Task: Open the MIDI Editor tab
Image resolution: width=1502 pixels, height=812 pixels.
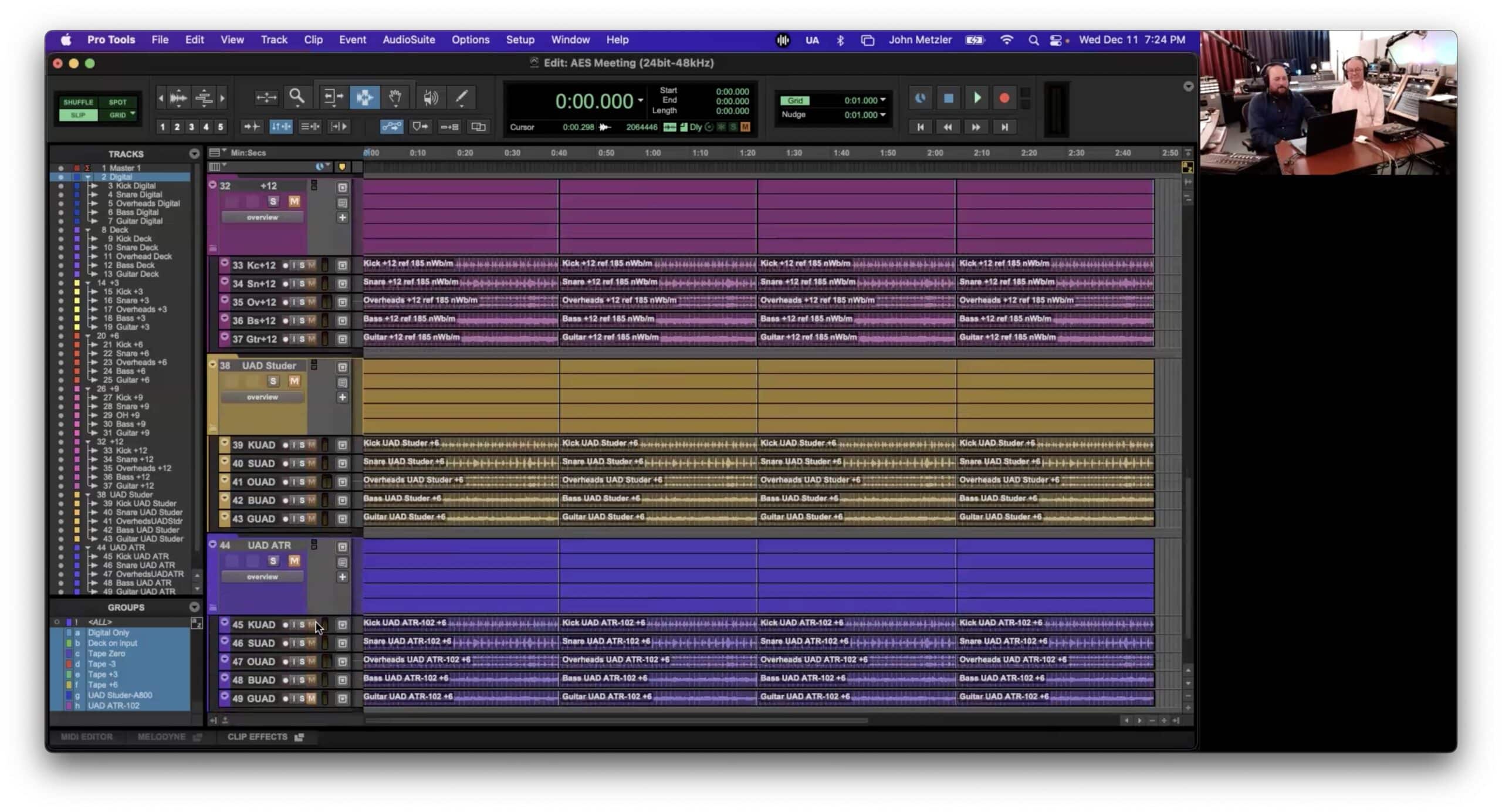Action: 87,737
